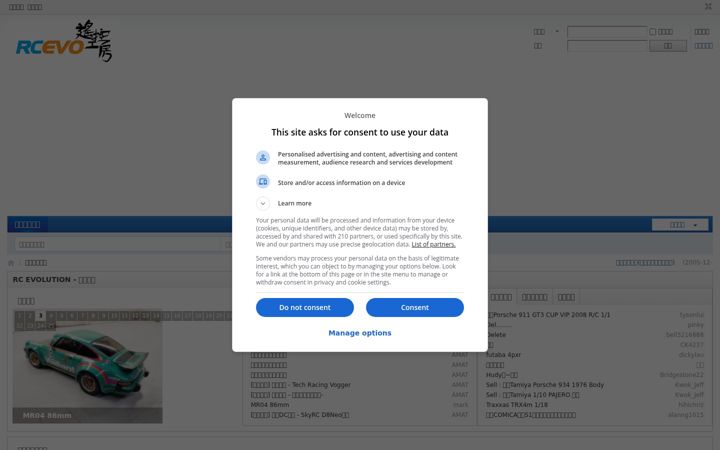Open MR04 86mm thread in list
Image resolution: width=720 pixels, height=450 pixels.
[270, 405]
